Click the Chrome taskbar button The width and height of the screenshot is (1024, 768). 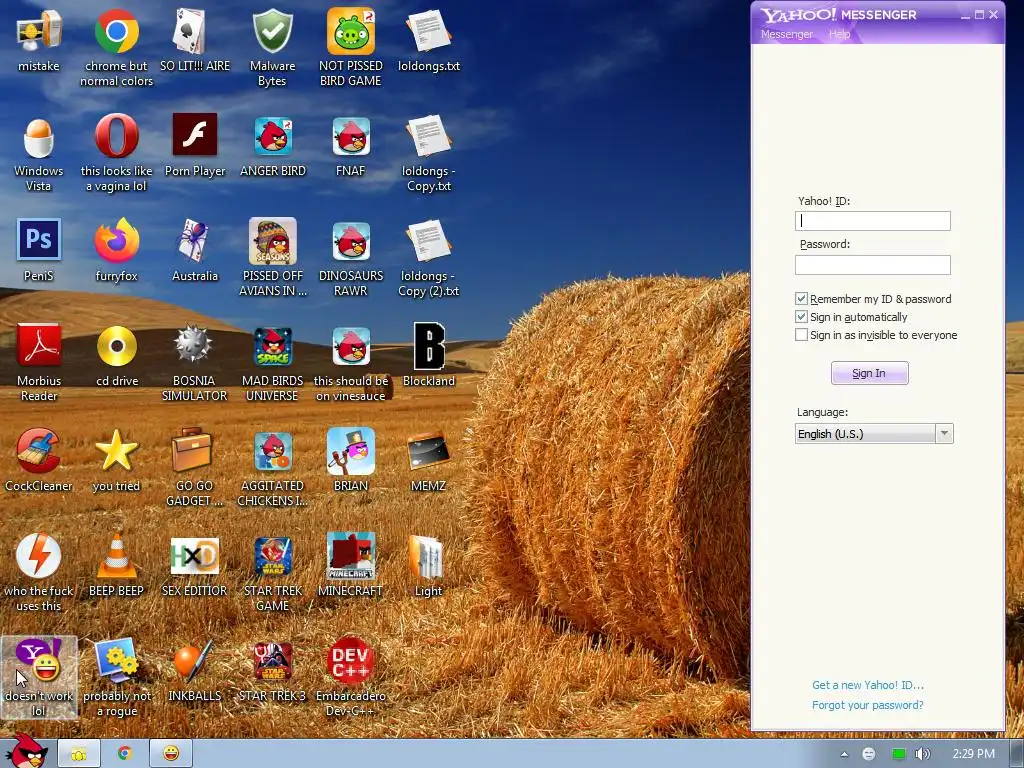(125, 754)
